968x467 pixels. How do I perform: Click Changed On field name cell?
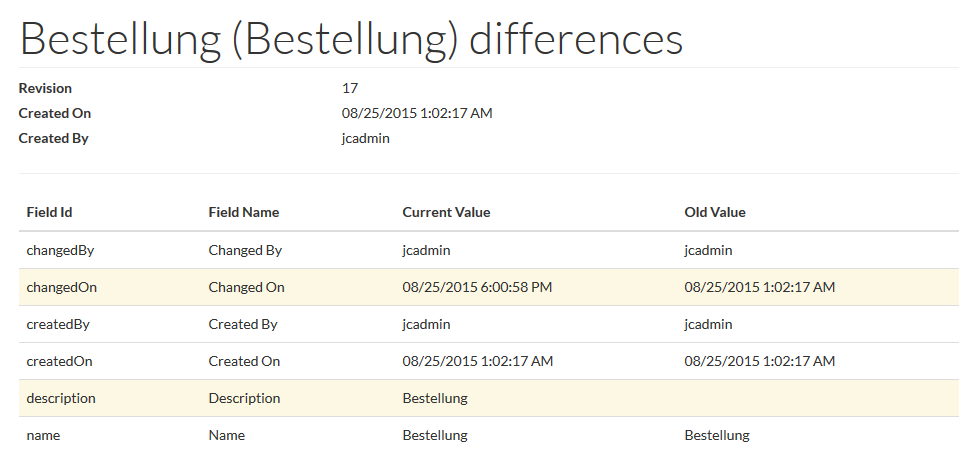click(246, 287)
